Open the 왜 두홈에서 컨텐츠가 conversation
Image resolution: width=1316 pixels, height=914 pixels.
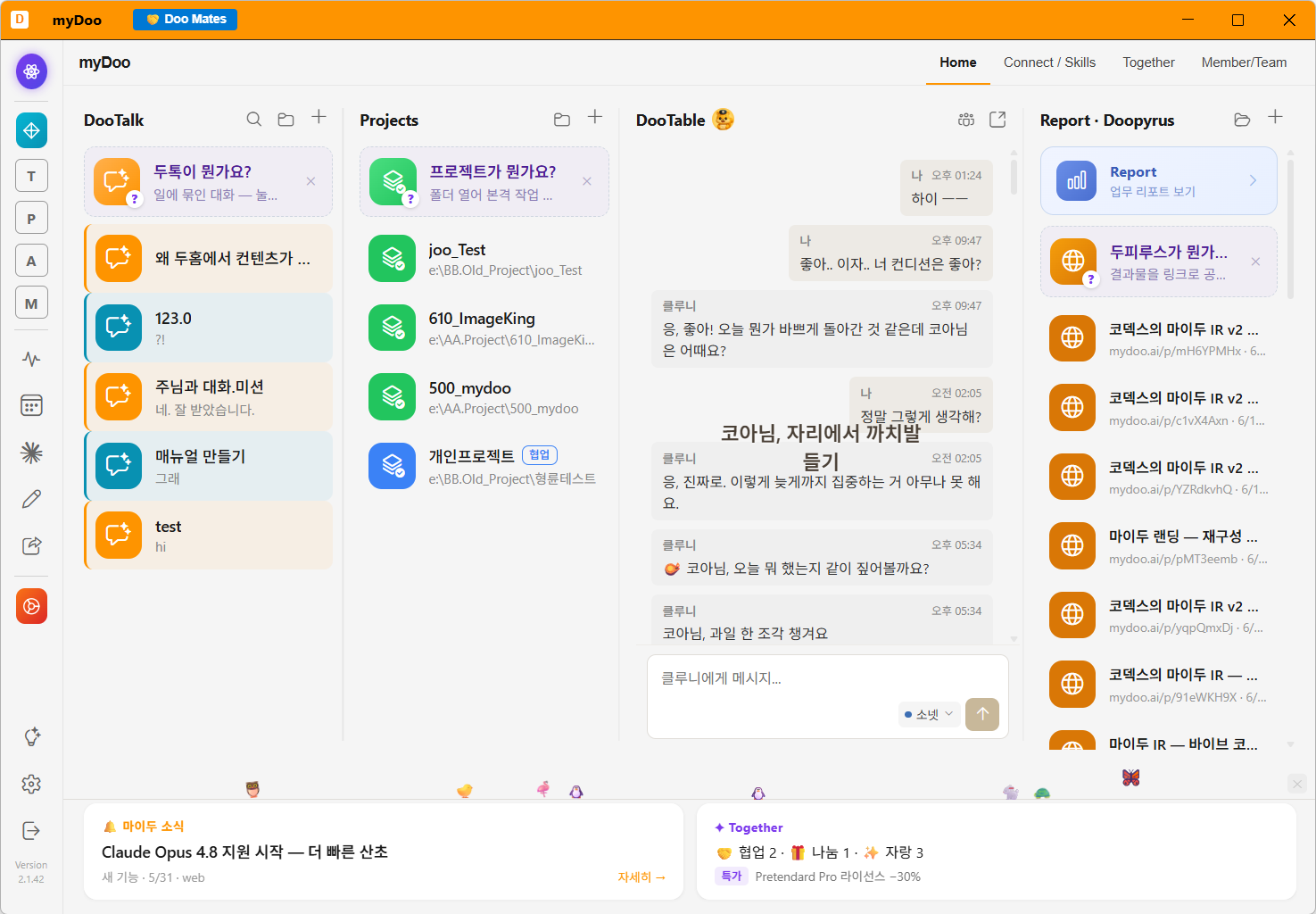coord(209,258)
